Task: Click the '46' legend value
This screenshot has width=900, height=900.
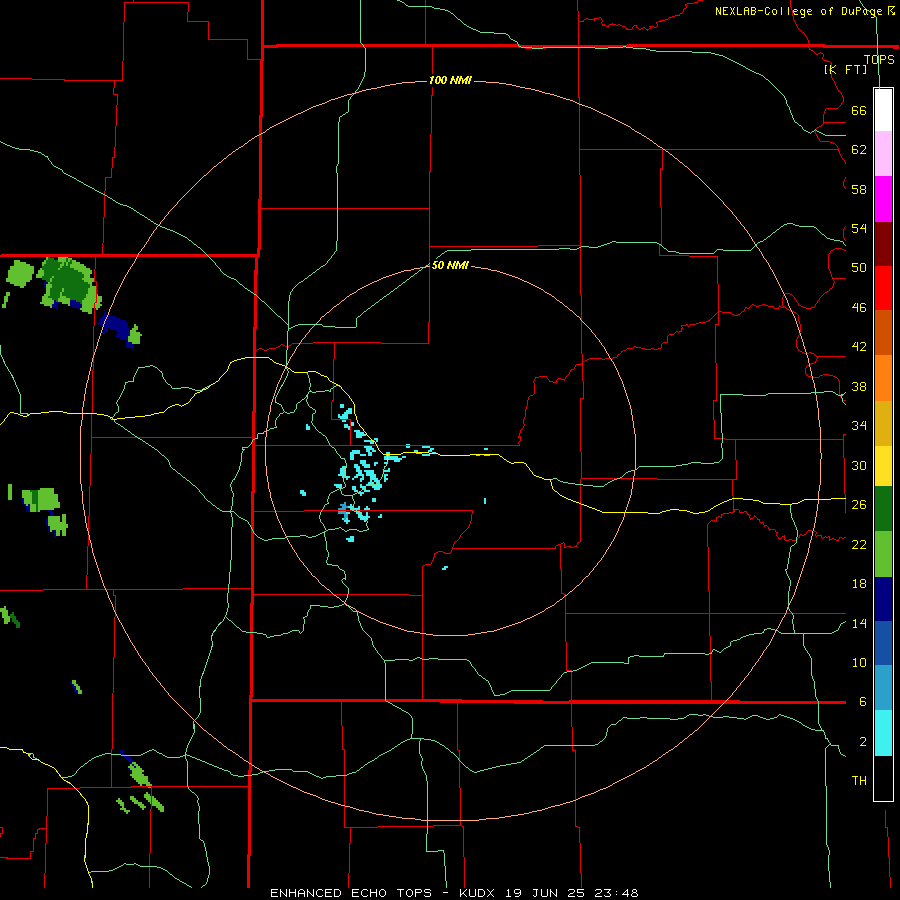Action: coord(859,307)
